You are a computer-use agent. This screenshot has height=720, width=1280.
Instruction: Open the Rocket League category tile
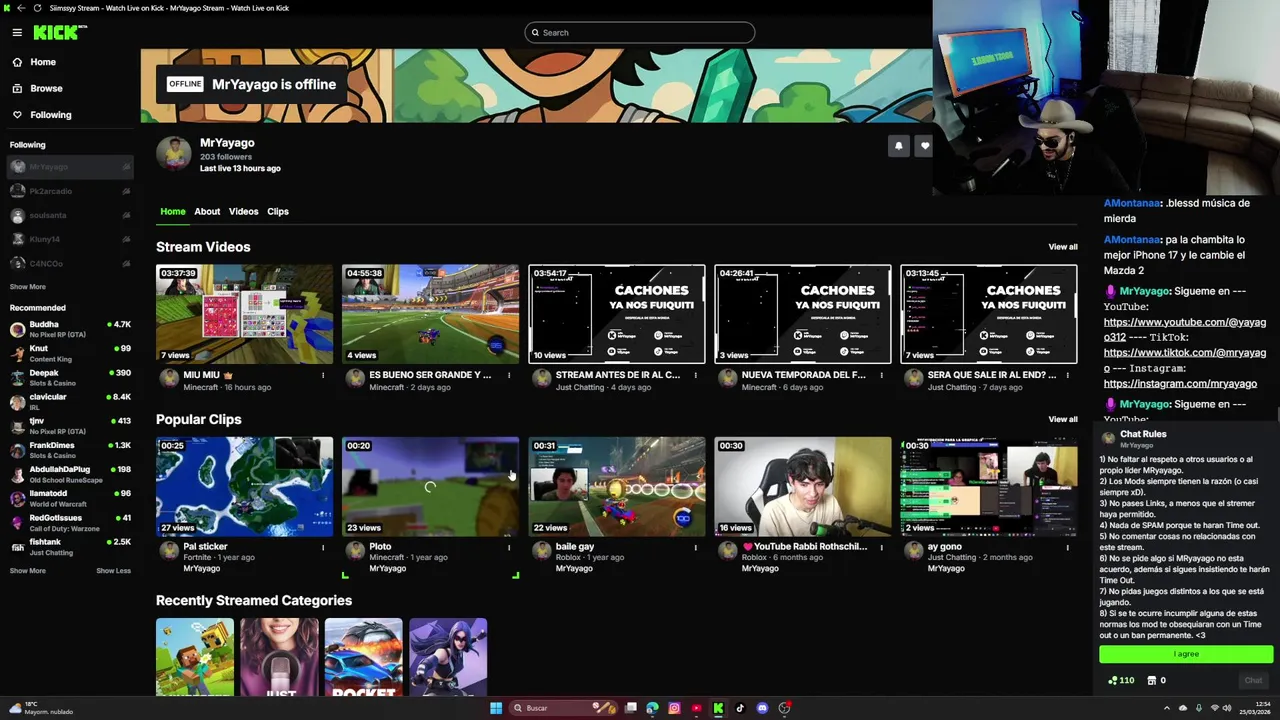tap(364, 657)
